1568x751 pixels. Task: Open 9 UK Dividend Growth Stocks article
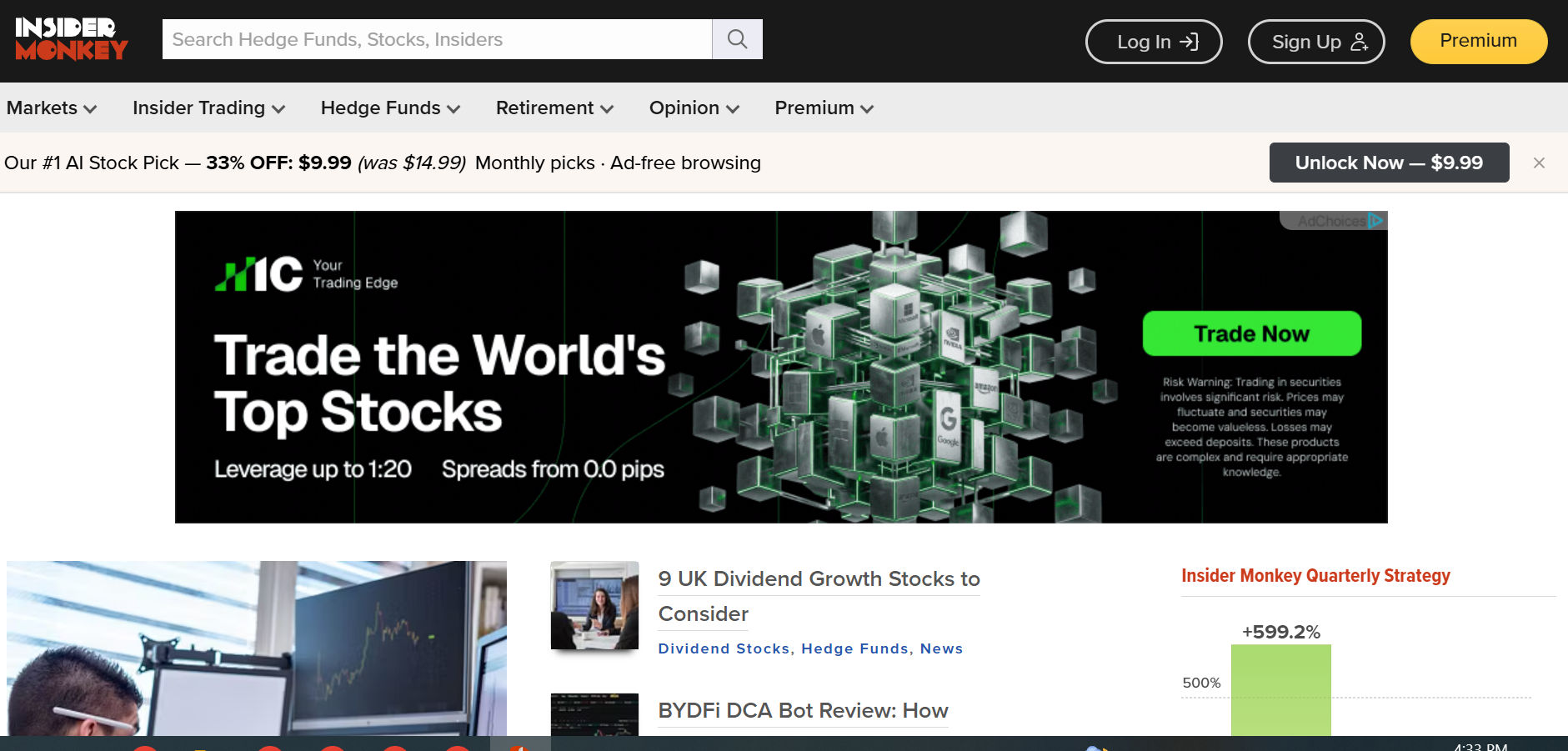click(x=819, y=596)
